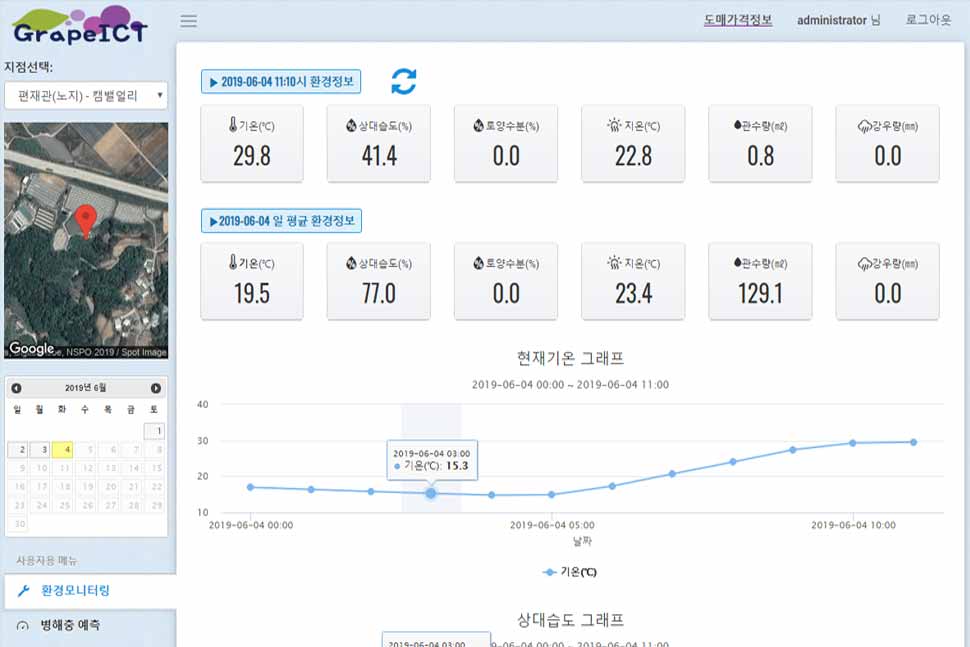
Task: Select June 4 in the calendar
Action: (62, 450)
